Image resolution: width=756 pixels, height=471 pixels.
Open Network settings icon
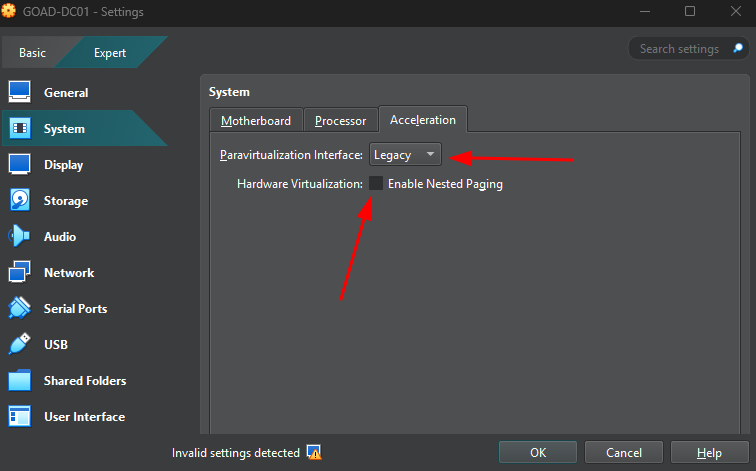19,272
